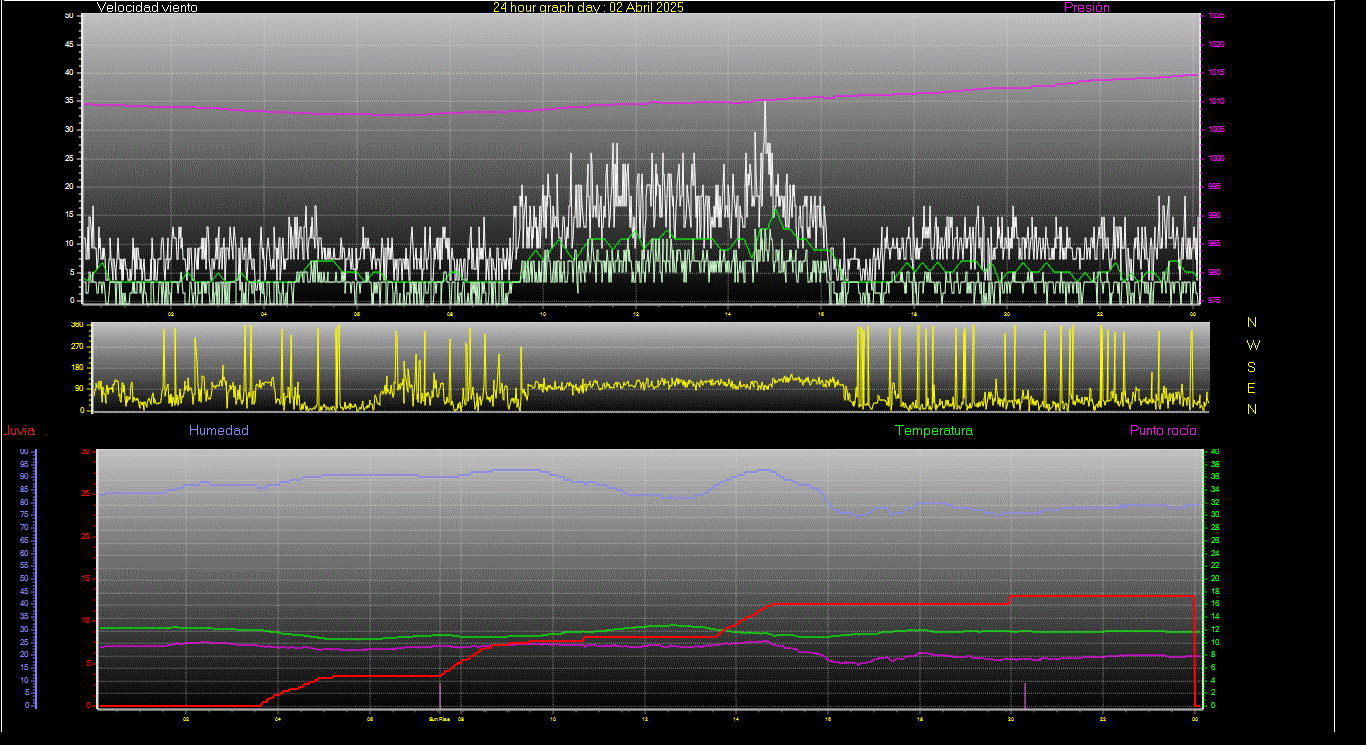Click the "50" value on the wind speed axis
The image size is (1366, 745).
(68, 16)
